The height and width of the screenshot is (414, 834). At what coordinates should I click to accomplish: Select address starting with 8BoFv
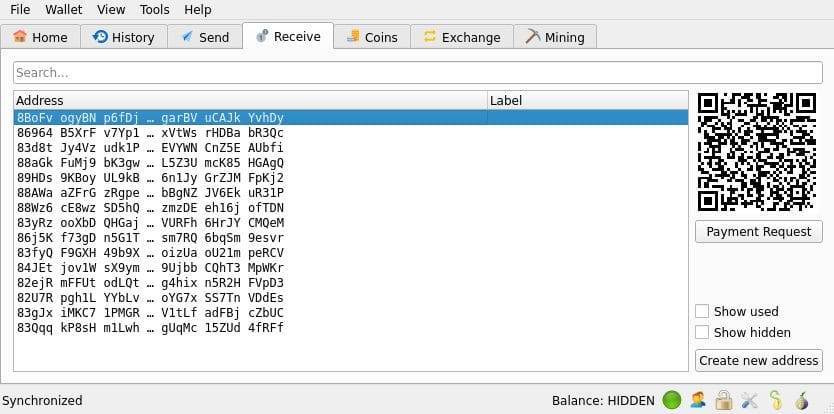pyautogui.click(x=351, y=118)
